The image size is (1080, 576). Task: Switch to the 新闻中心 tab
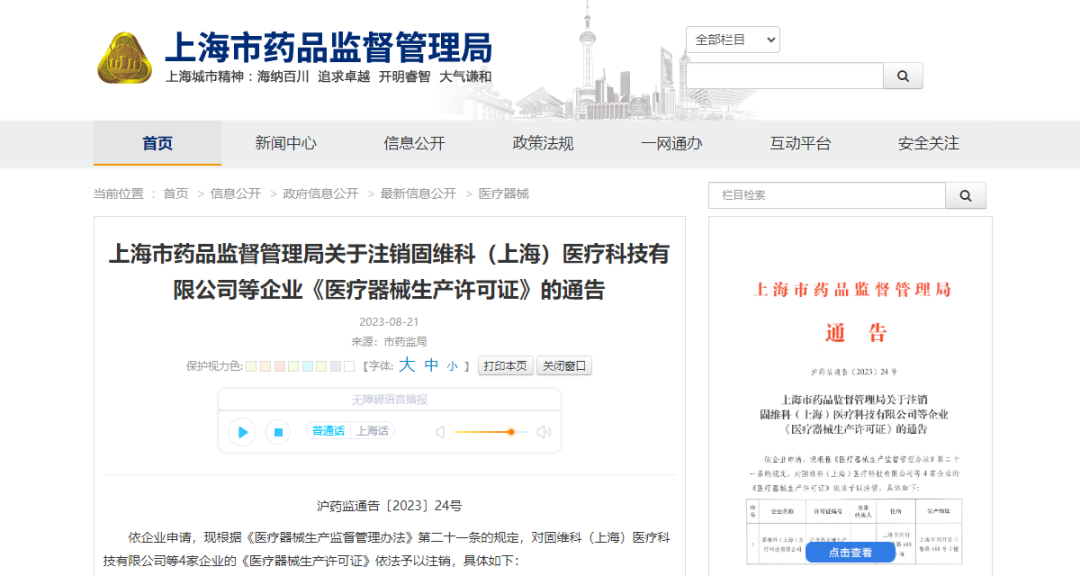pyautogui.click(x=285, y=143)
